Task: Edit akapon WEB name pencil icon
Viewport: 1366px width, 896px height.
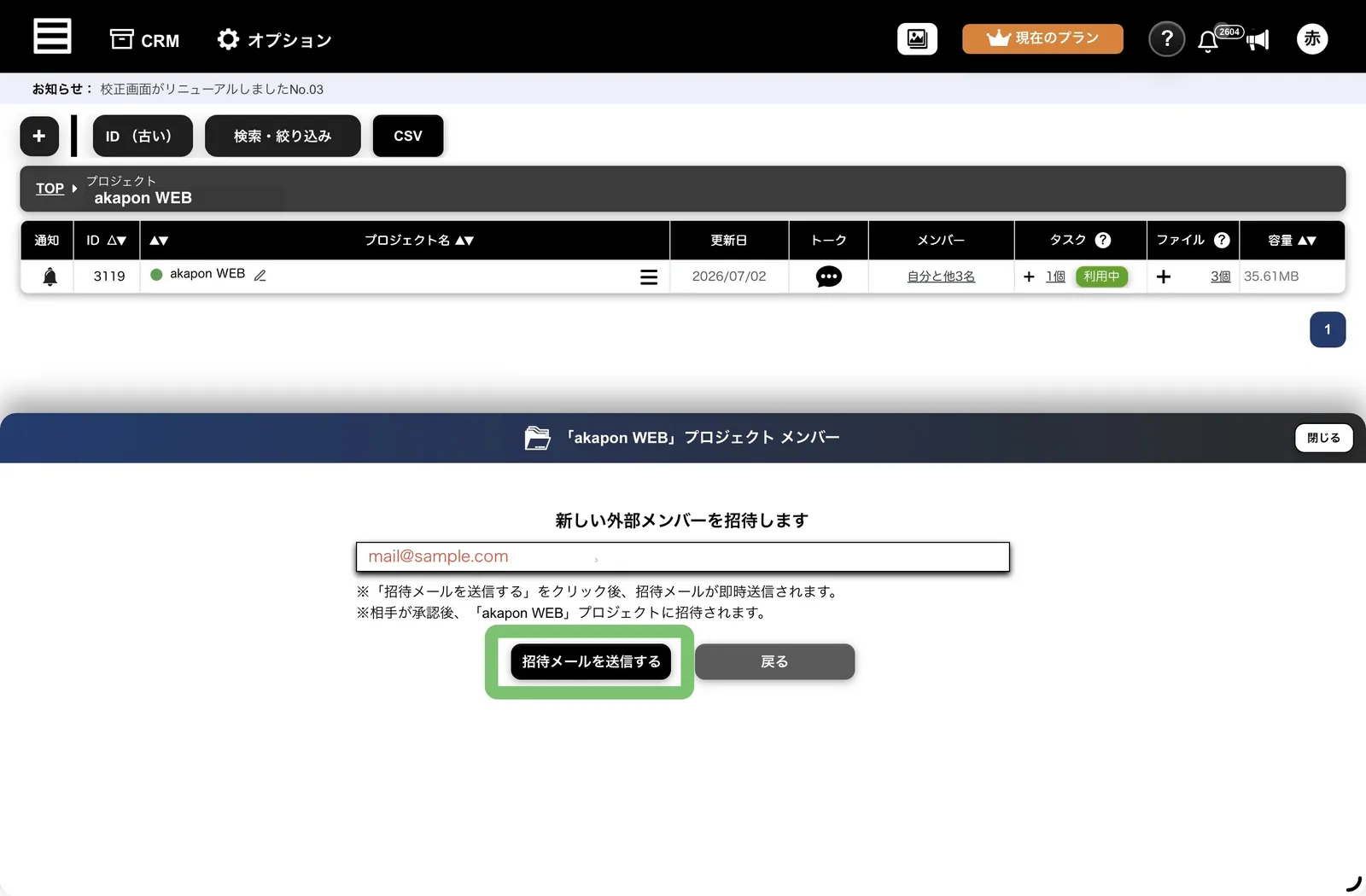Action: (260, 276)
